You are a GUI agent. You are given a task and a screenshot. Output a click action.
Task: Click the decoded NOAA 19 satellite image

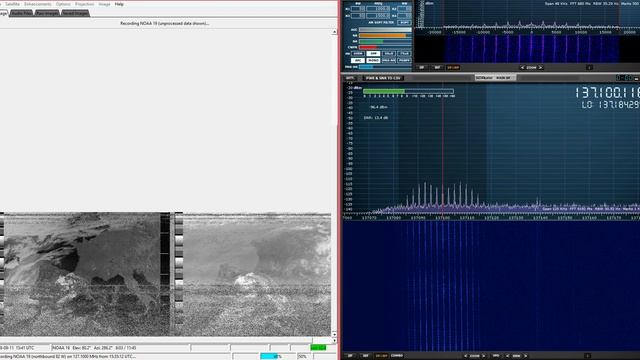tap(165, 274)
